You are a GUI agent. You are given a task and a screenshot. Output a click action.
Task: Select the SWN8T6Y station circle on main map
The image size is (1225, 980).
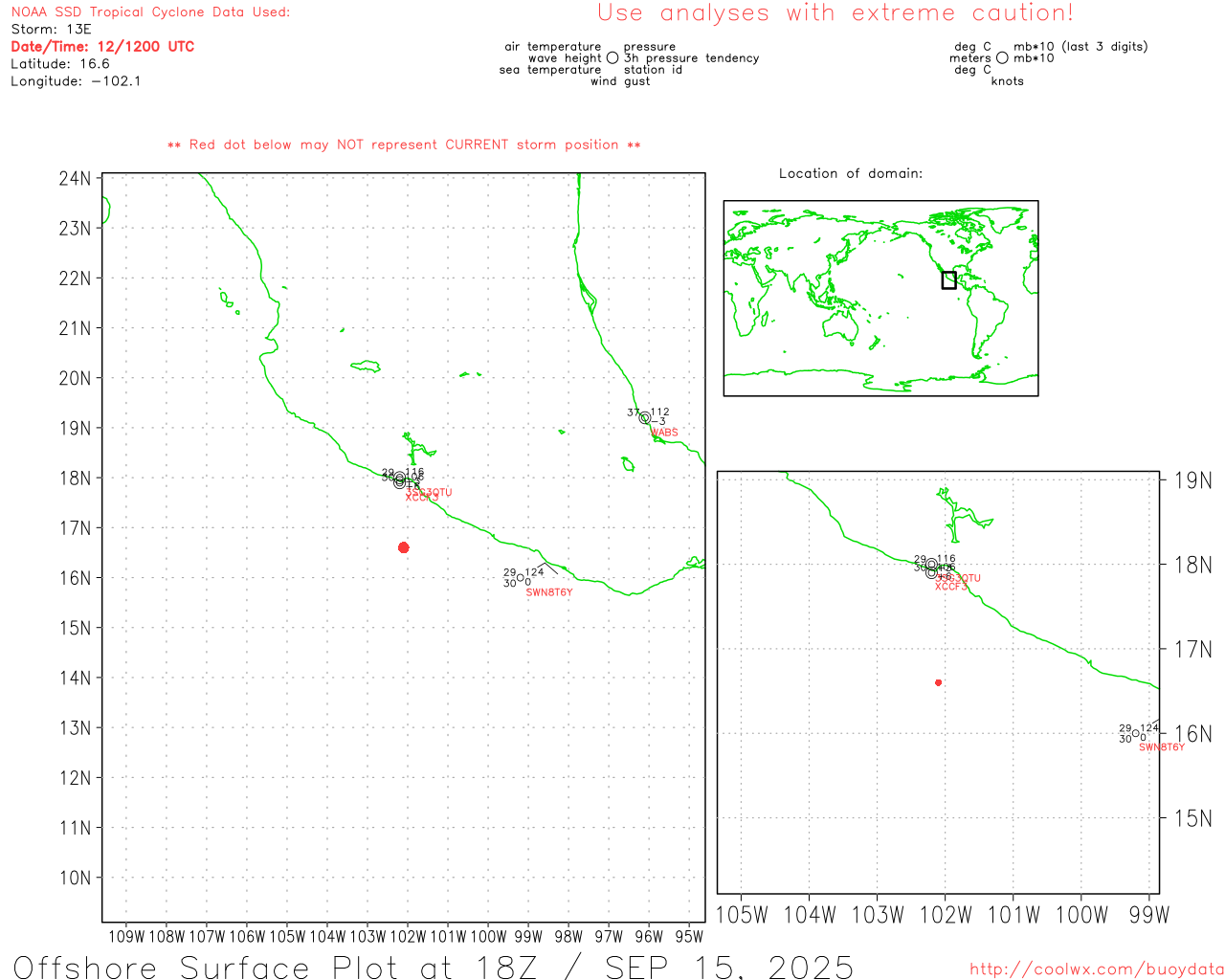[520, 578]
